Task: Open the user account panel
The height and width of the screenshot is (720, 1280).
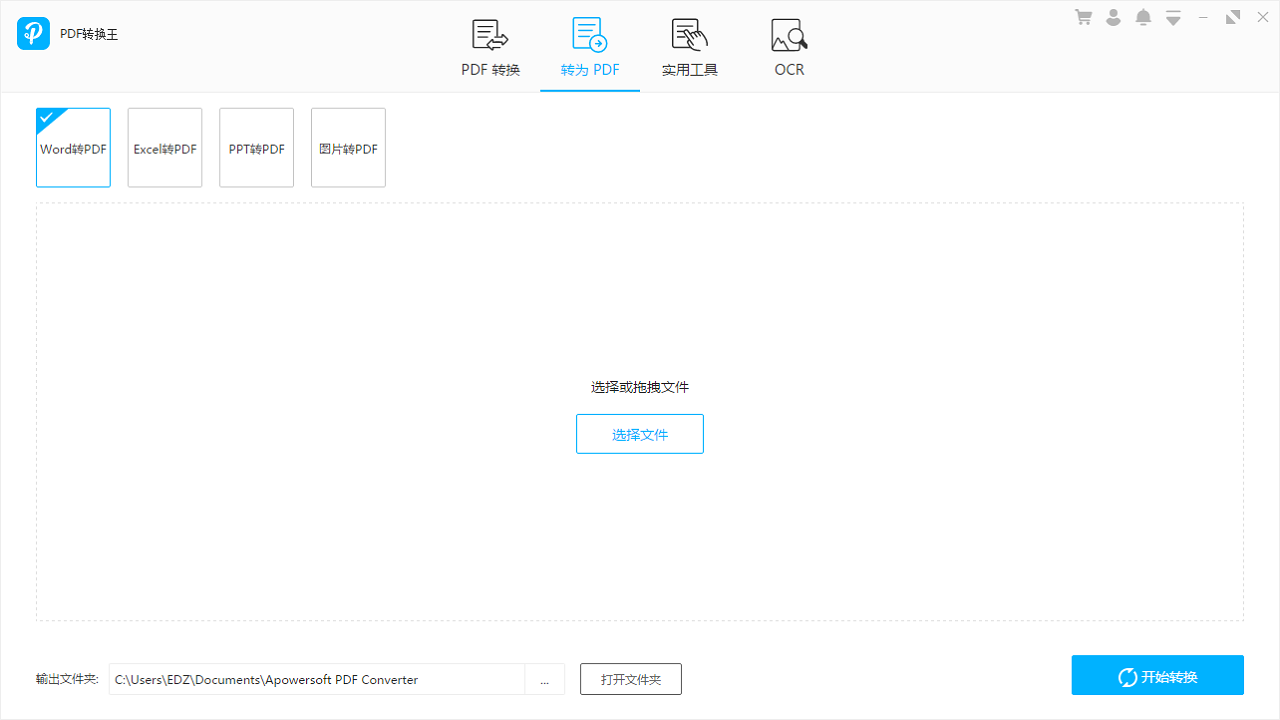Action: click(x=1113, y=17)
